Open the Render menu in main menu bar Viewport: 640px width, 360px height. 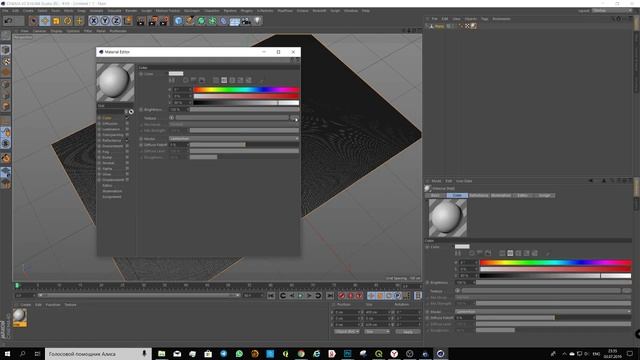point(131,11)
